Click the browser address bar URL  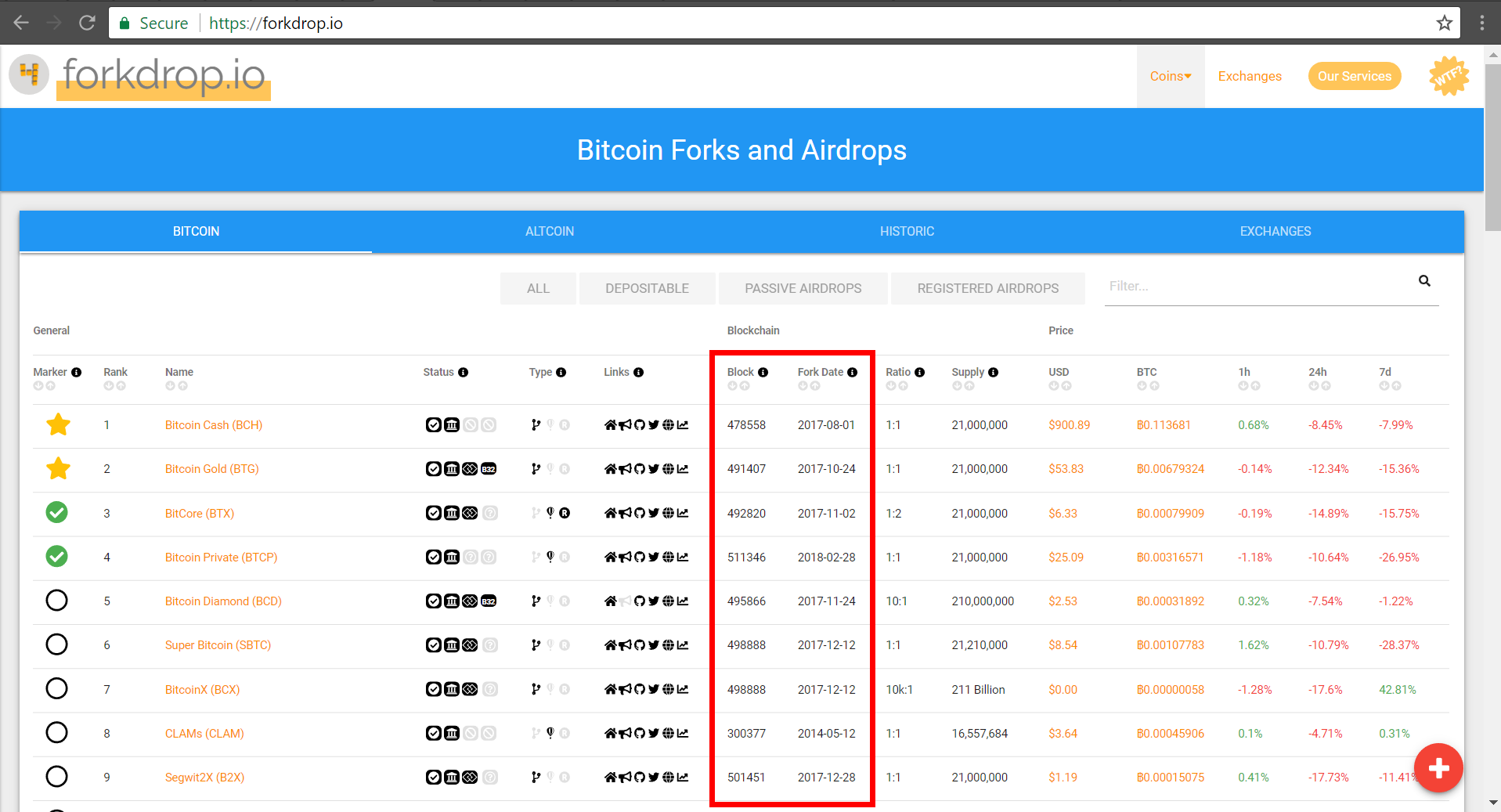(276, 23)
